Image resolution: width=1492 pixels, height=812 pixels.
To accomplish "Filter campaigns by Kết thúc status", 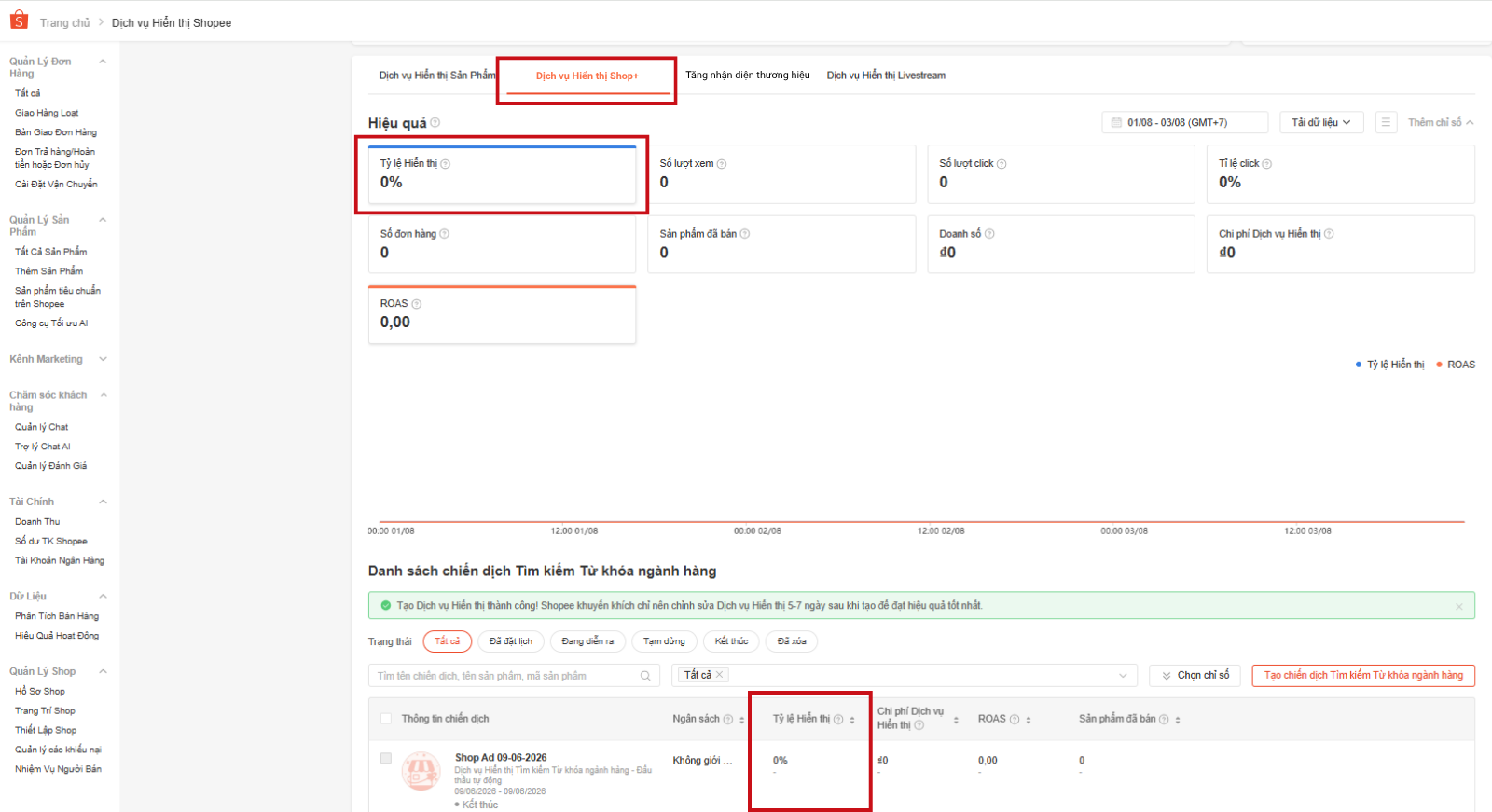I will [x=731, y=641].
